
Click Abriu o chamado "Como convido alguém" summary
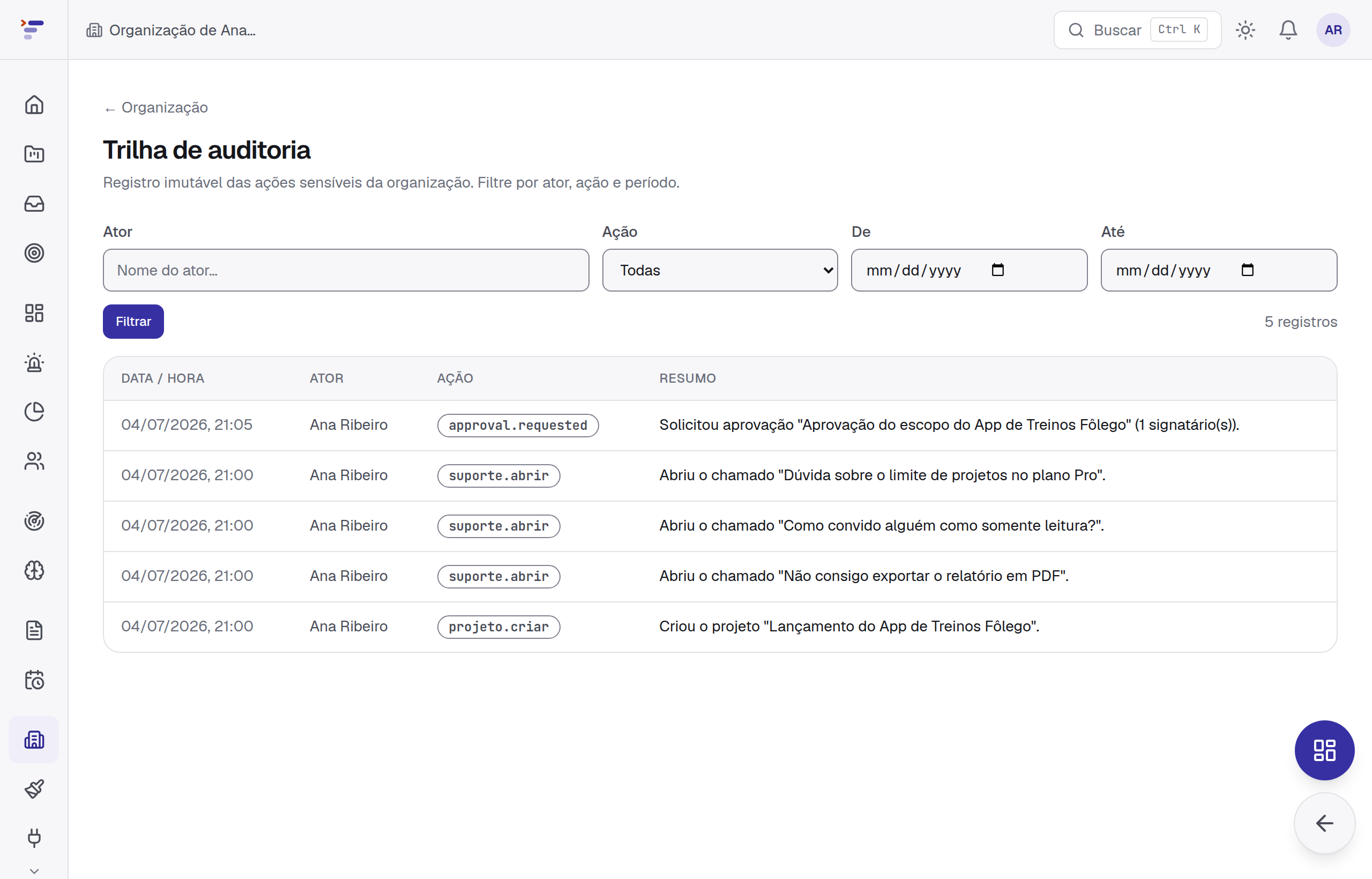(x=882, y=525)
